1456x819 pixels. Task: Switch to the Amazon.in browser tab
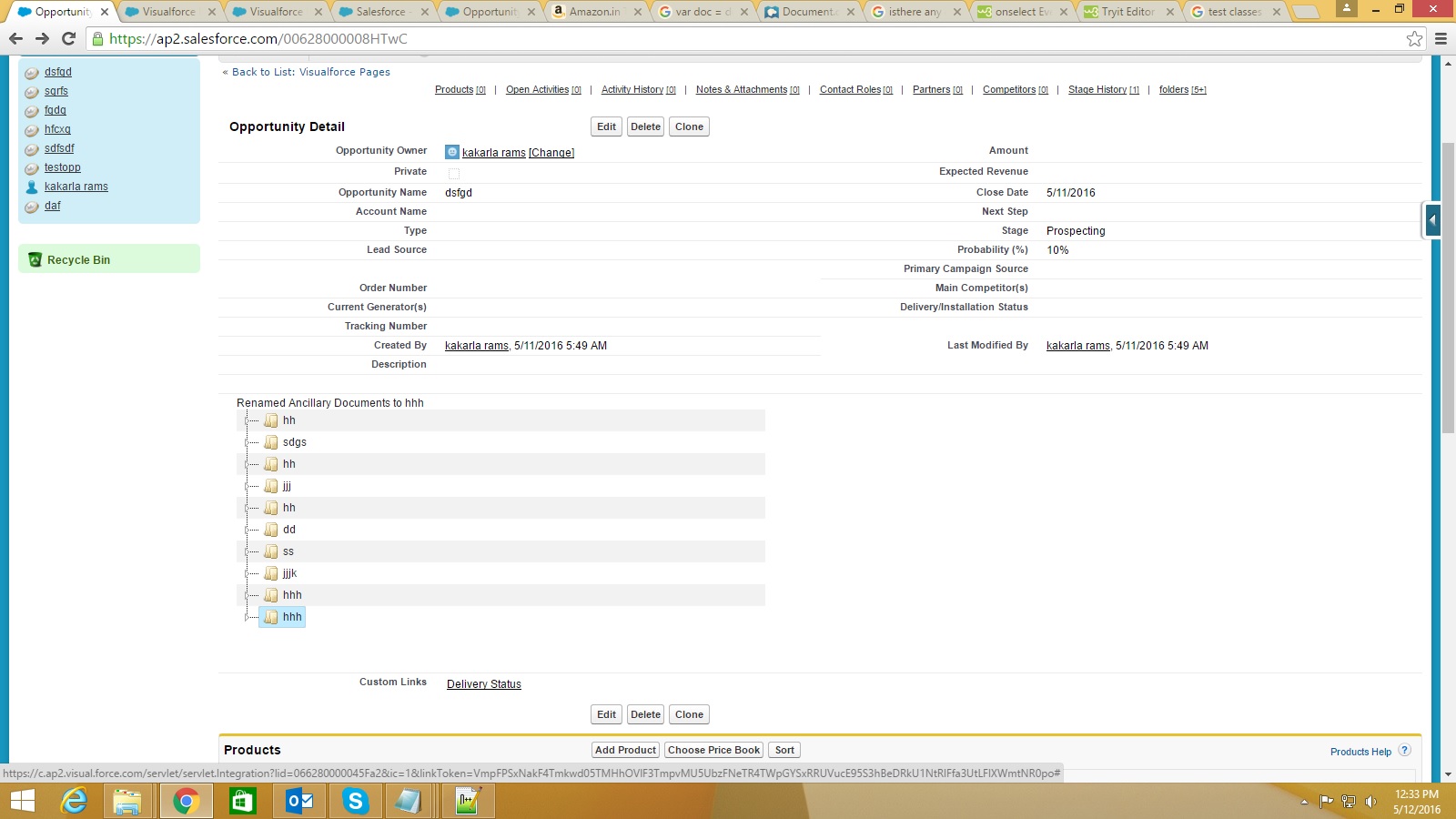pos(594,12)
